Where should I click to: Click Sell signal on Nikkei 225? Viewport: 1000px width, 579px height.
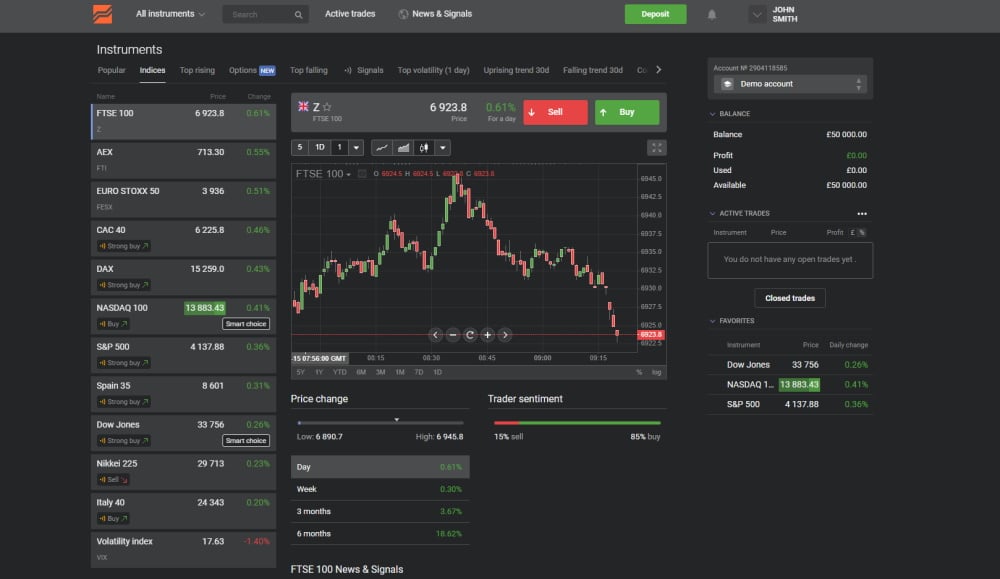(x=113, y=480)
